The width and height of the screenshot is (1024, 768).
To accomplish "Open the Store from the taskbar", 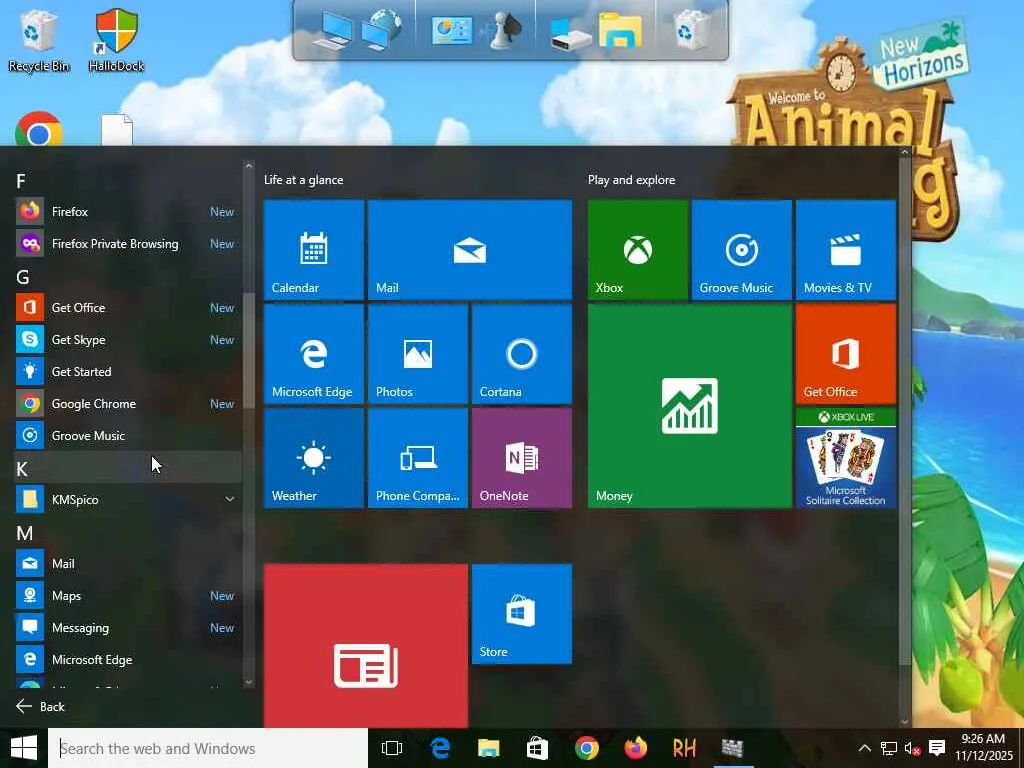I will (537, 748).
